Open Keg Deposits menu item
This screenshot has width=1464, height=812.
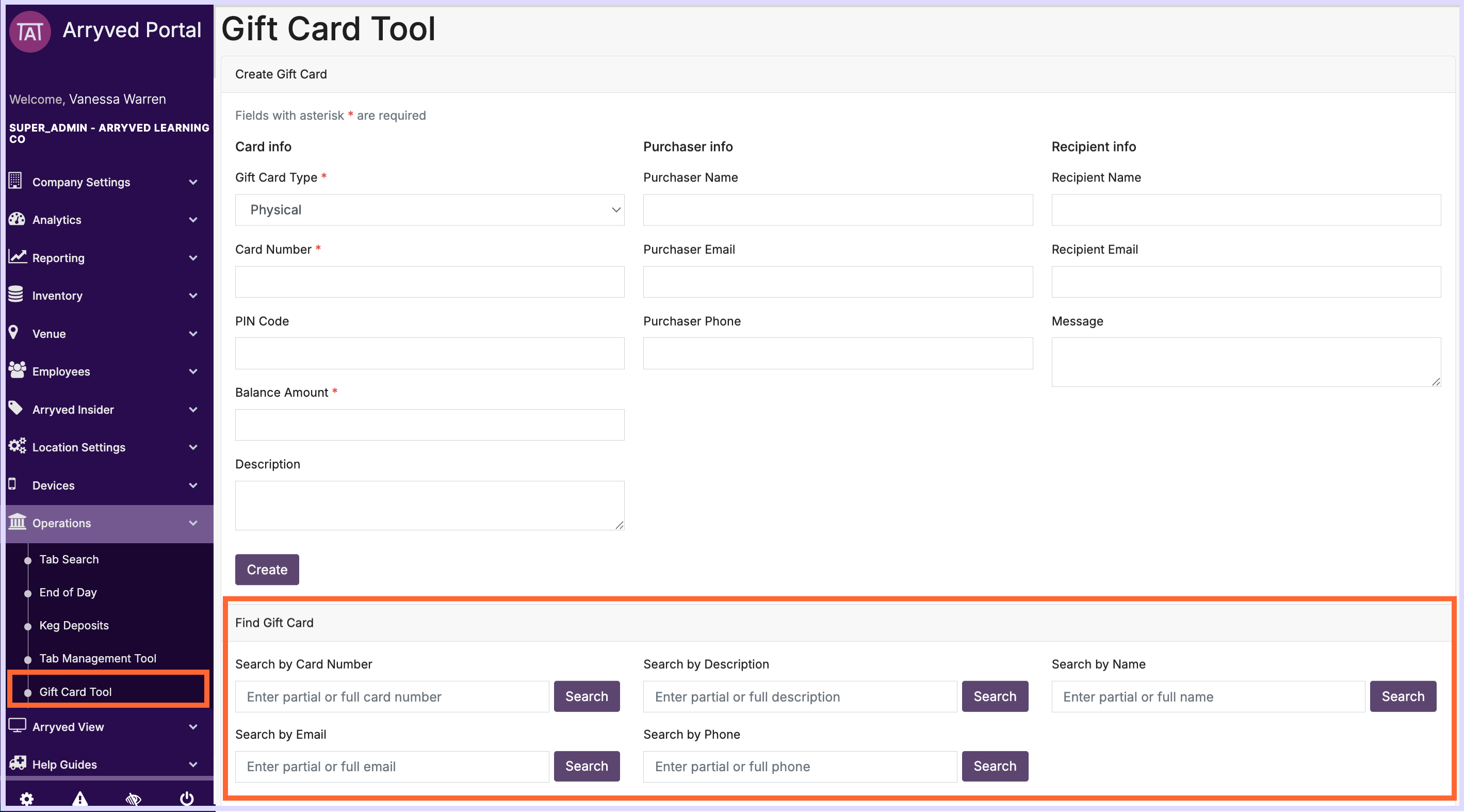coord(73,625)
